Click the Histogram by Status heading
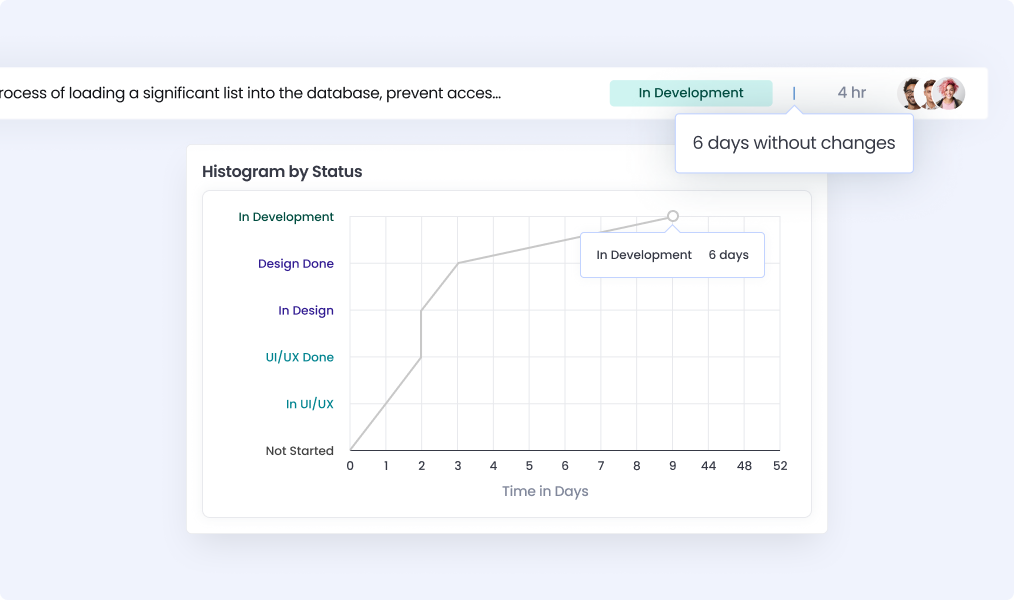 tap(282, 172)
